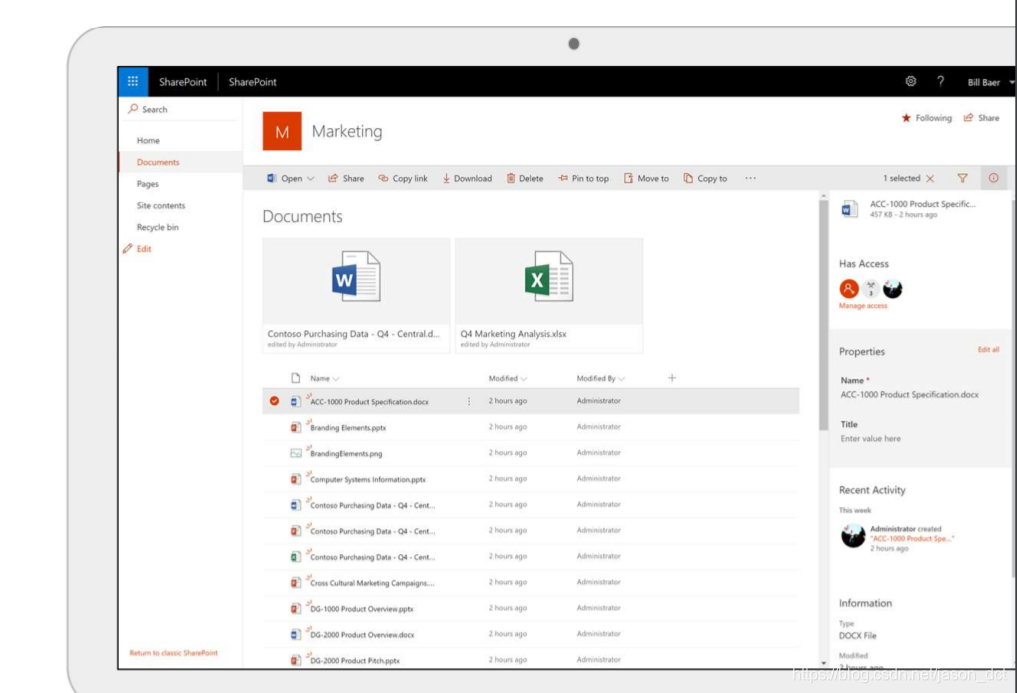Click the second SharePoint header label
The image size is (1017, 693).
[252, 82]
